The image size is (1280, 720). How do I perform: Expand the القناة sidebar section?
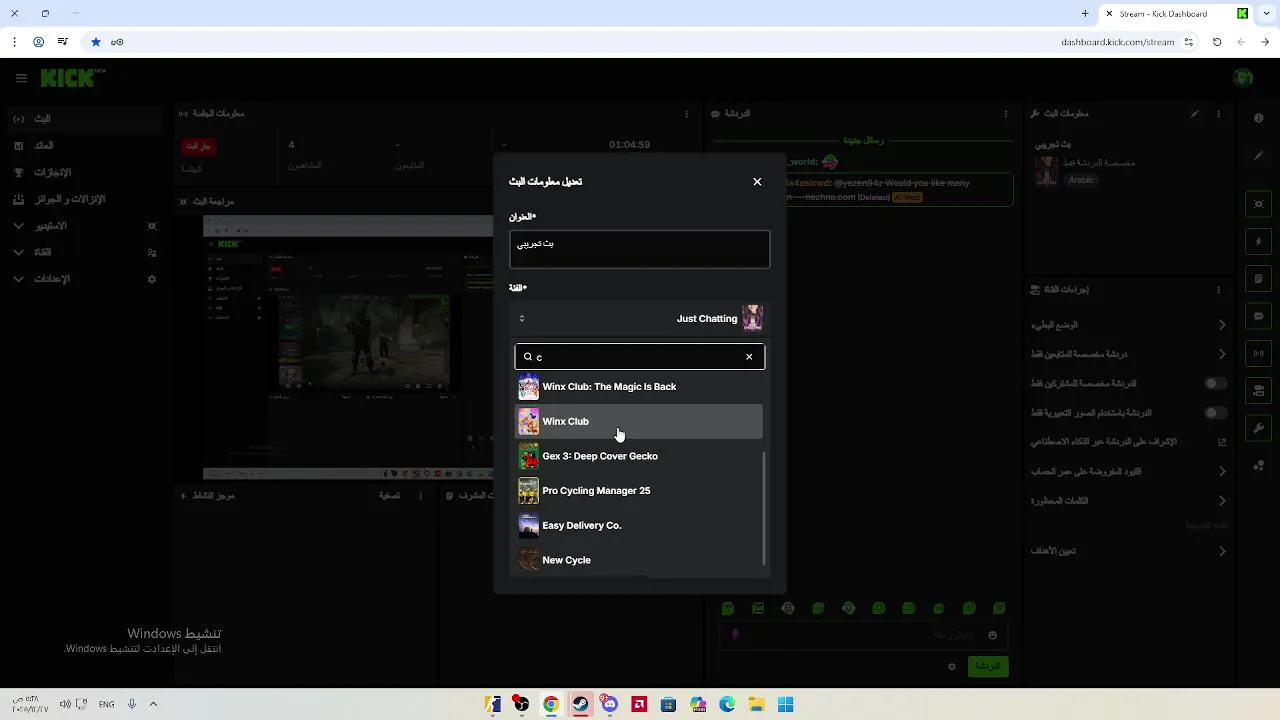point(18,252)
